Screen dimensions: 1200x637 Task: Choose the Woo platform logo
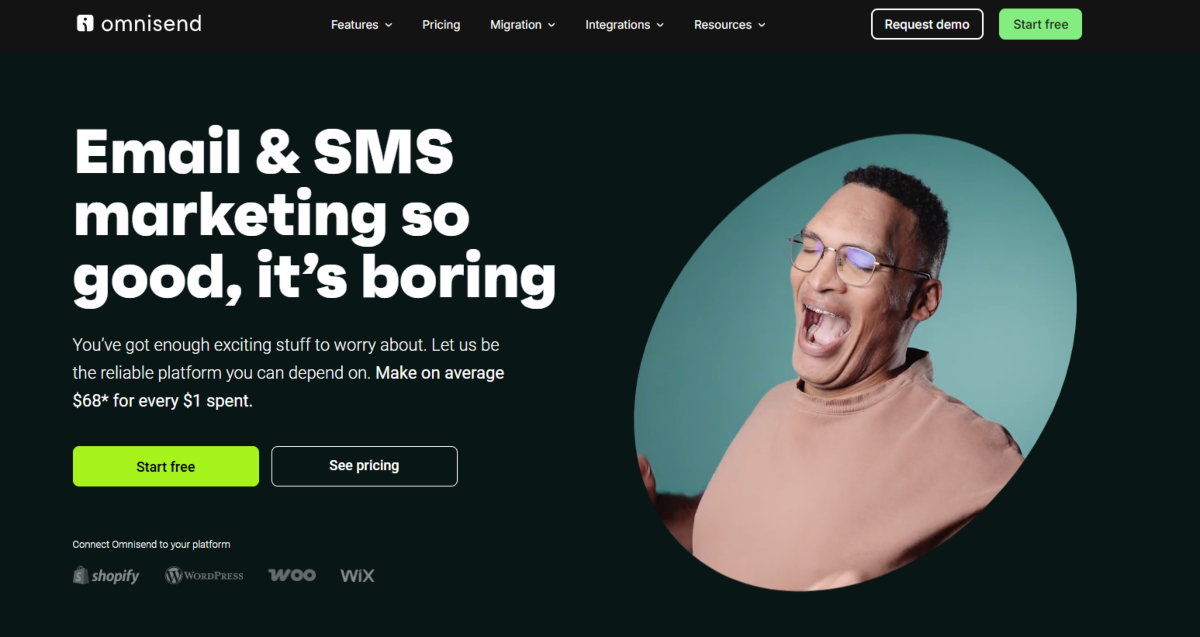tap(292, 575)
